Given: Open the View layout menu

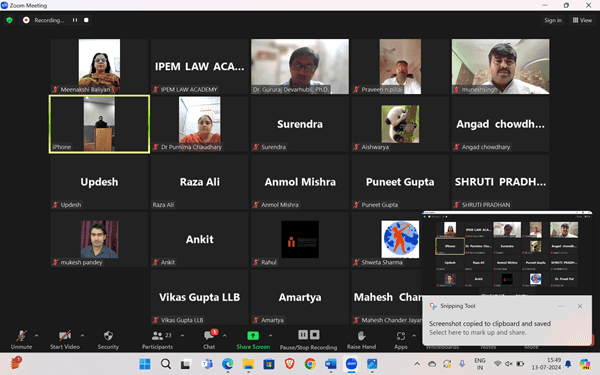Looking at the screenshot, I should [x=582, y=20].
